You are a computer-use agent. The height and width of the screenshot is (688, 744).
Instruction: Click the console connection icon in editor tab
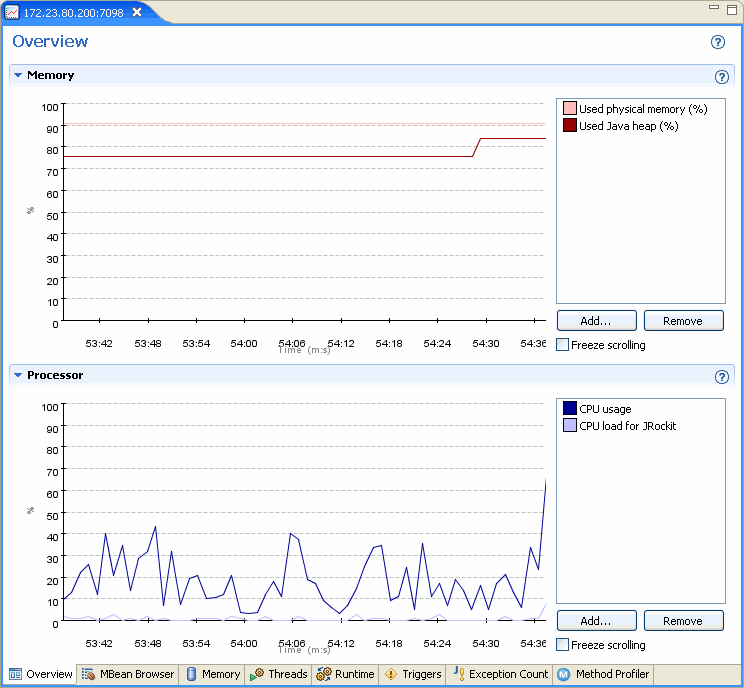(12, 12)
